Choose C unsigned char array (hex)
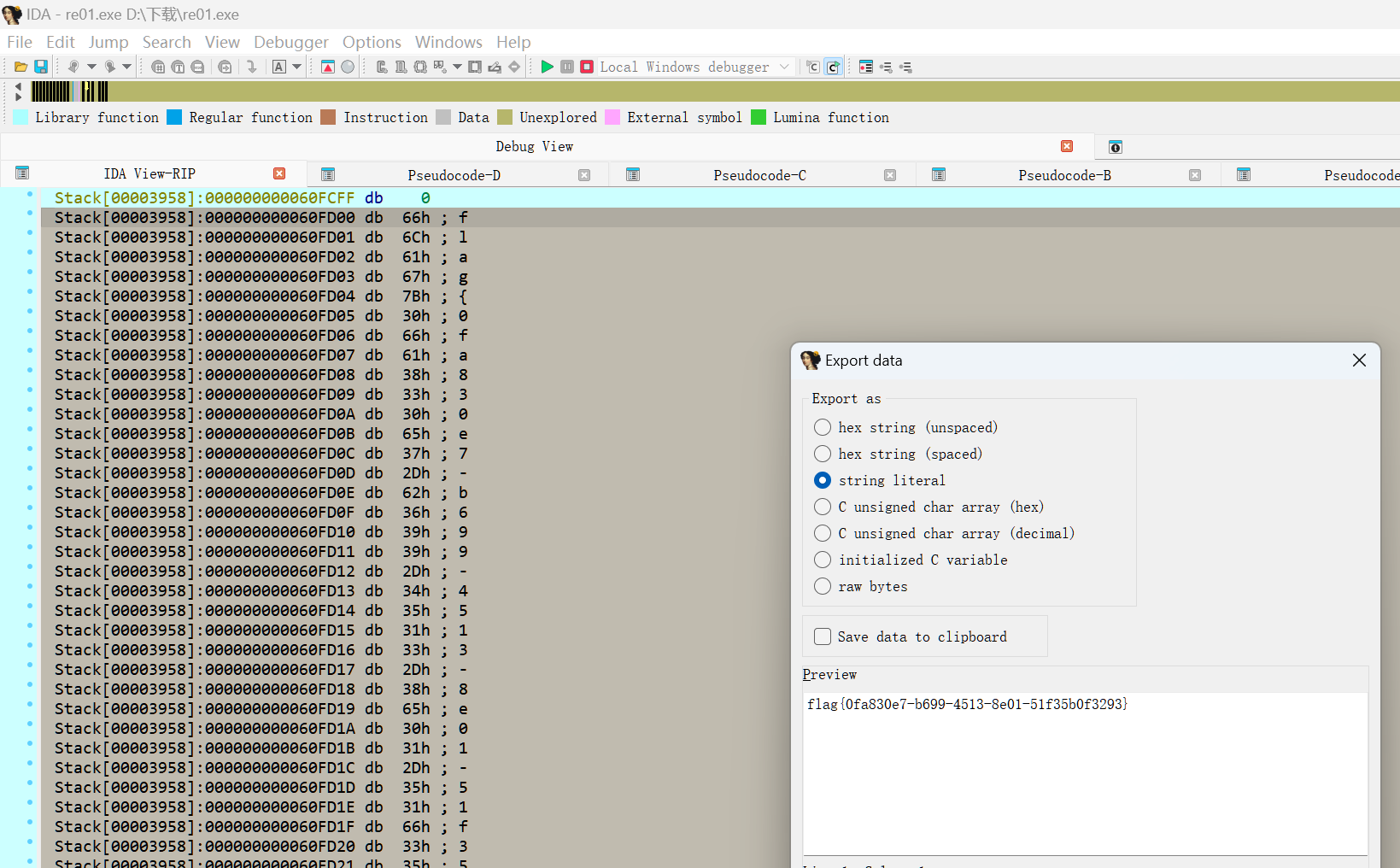This screenshot has width=1400, height=868. pos(823,507)
